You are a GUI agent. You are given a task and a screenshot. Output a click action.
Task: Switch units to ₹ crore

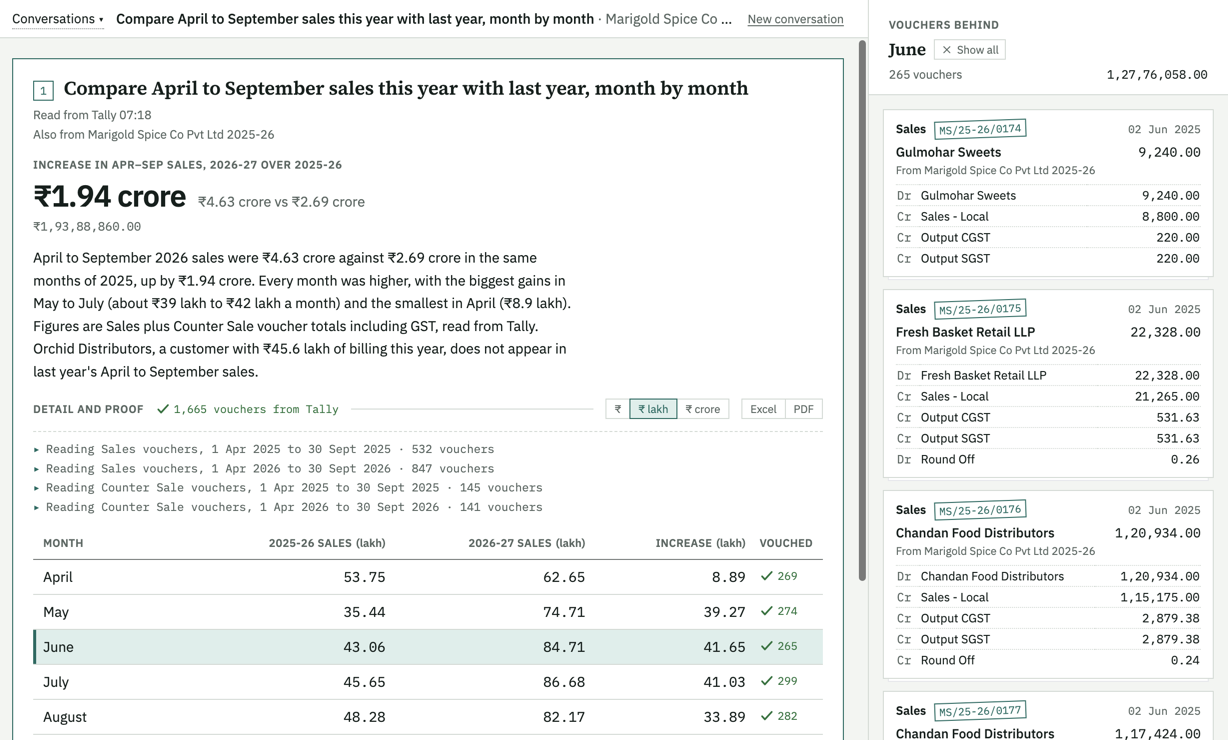pyautogui.click(x=702, y=409)
